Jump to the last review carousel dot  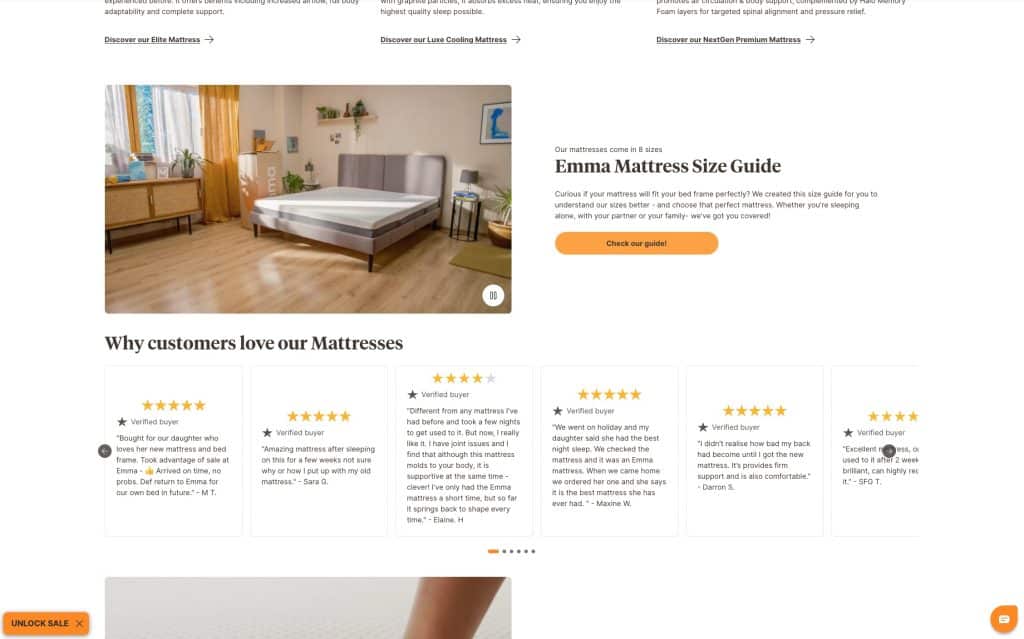coord(533,551)
